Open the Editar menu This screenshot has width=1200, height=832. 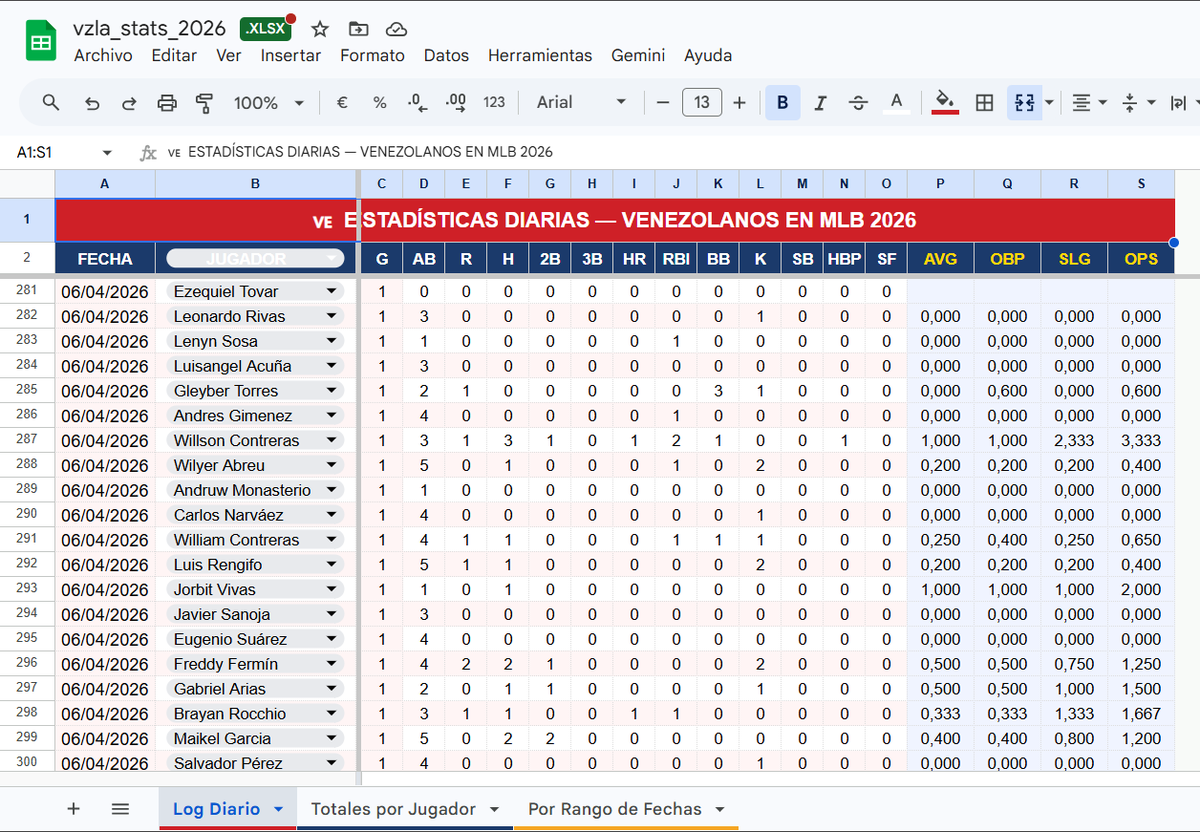point(174,56)
